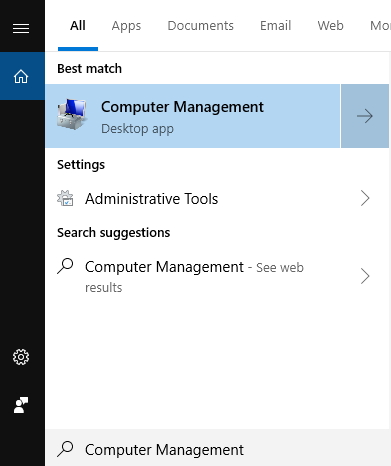Expand the web results suggestion chevron
The height and width of the screenshot is (466, 391).
point(365,276)
